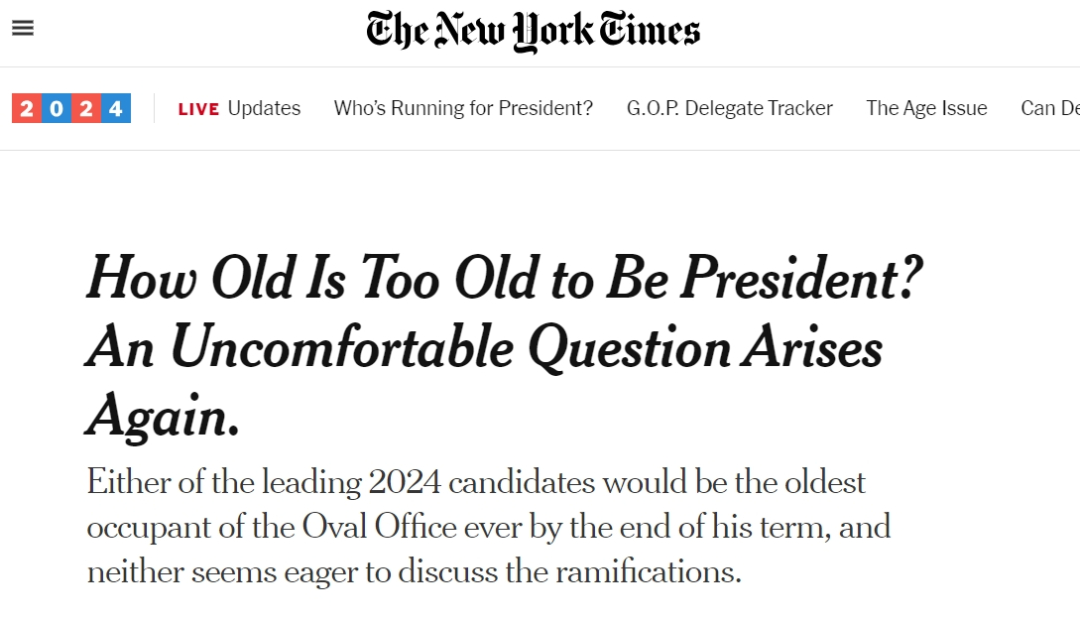Click the red LIVE indicator label
Image resolution: width=1080 pixels, height=622 pixels.
[198, 109]
